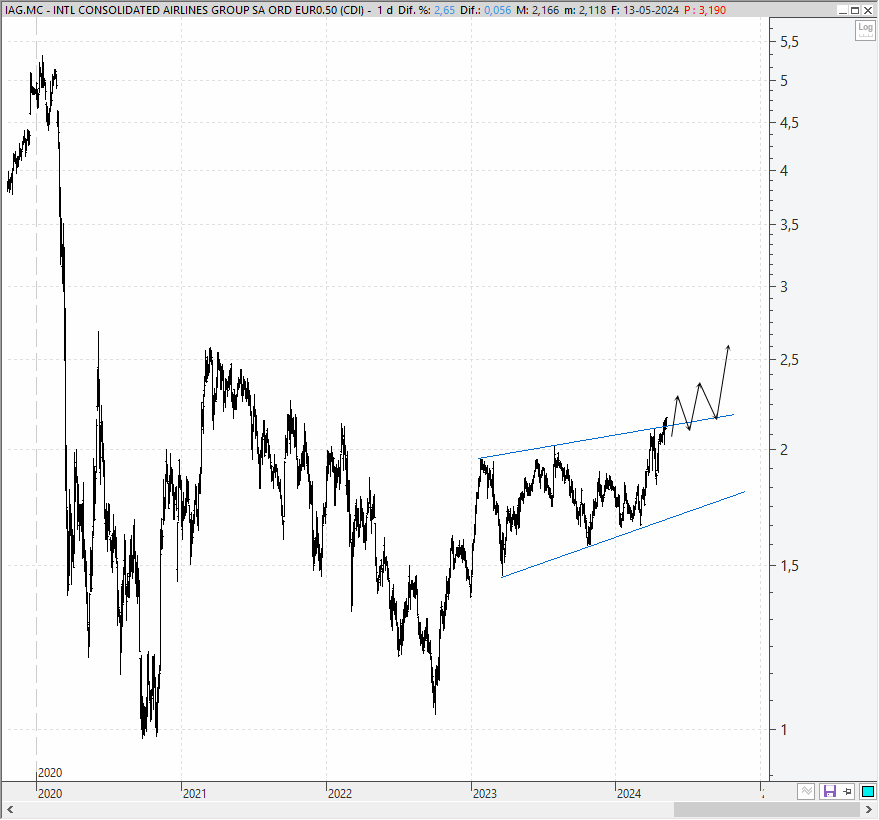Click the 1,5 price axis label
879x820 pixels.
(789, 566)
